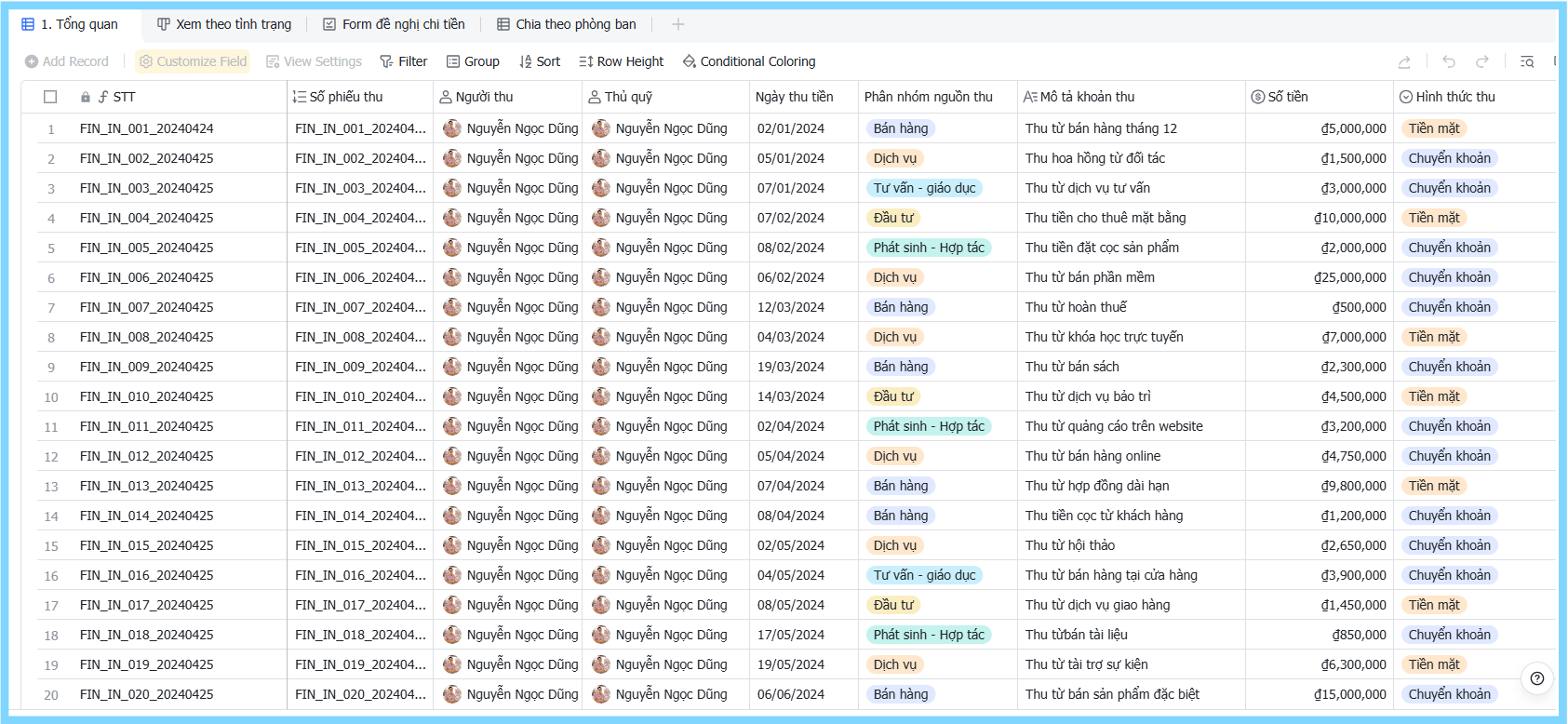Image resolution: width=1568 pixels, height=724 pixels.
Task: Click the Sort arrows icon
Action: pyautogui.click(x=526, y=61)
